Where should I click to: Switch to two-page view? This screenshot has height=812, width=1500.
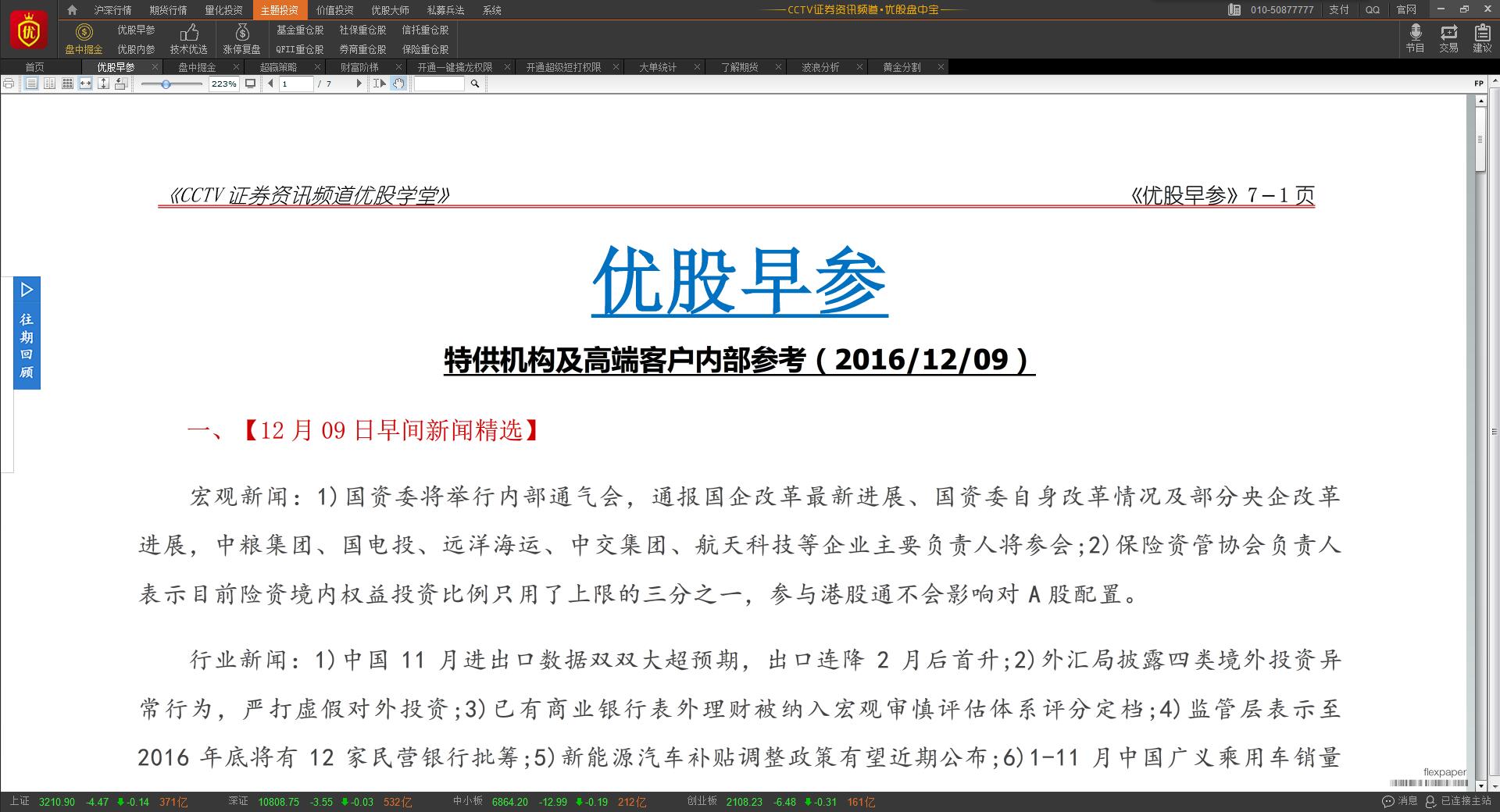(x=49, y=84)
